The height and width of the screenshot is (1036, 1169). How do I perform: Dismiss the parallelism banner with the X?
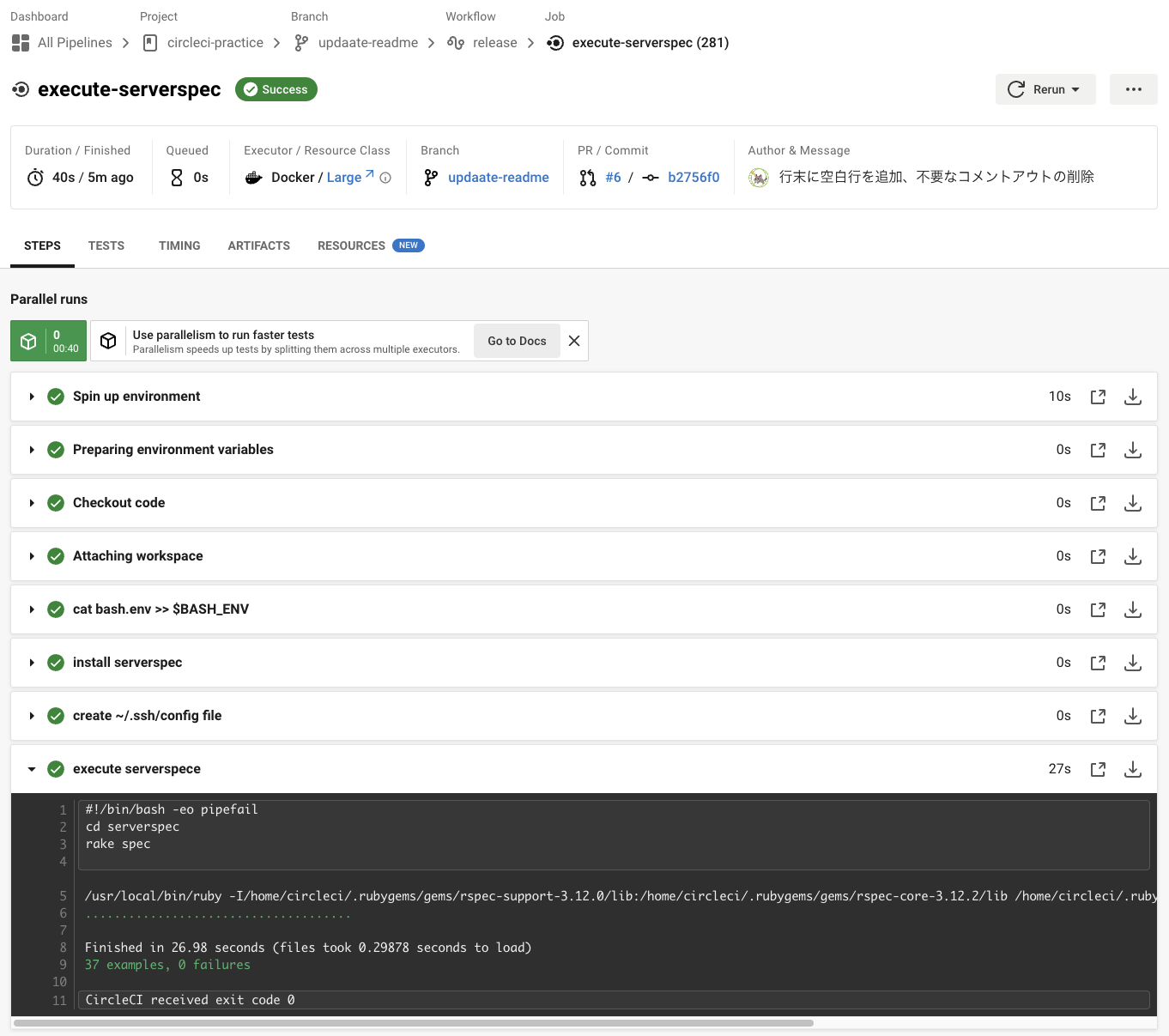tap(573, 341)
